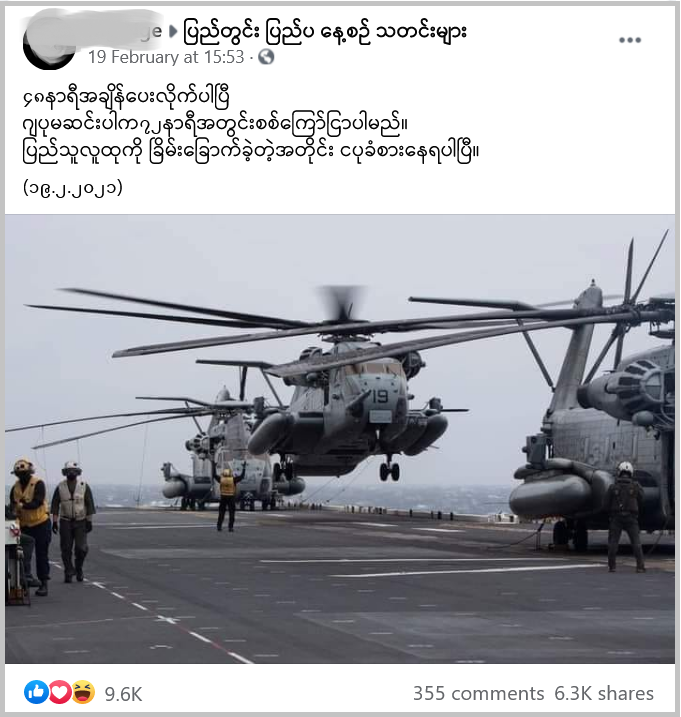This screenshot has width=681, height=717.
Task: Click the red heart Love reaction icon
Action: point(59,692)
